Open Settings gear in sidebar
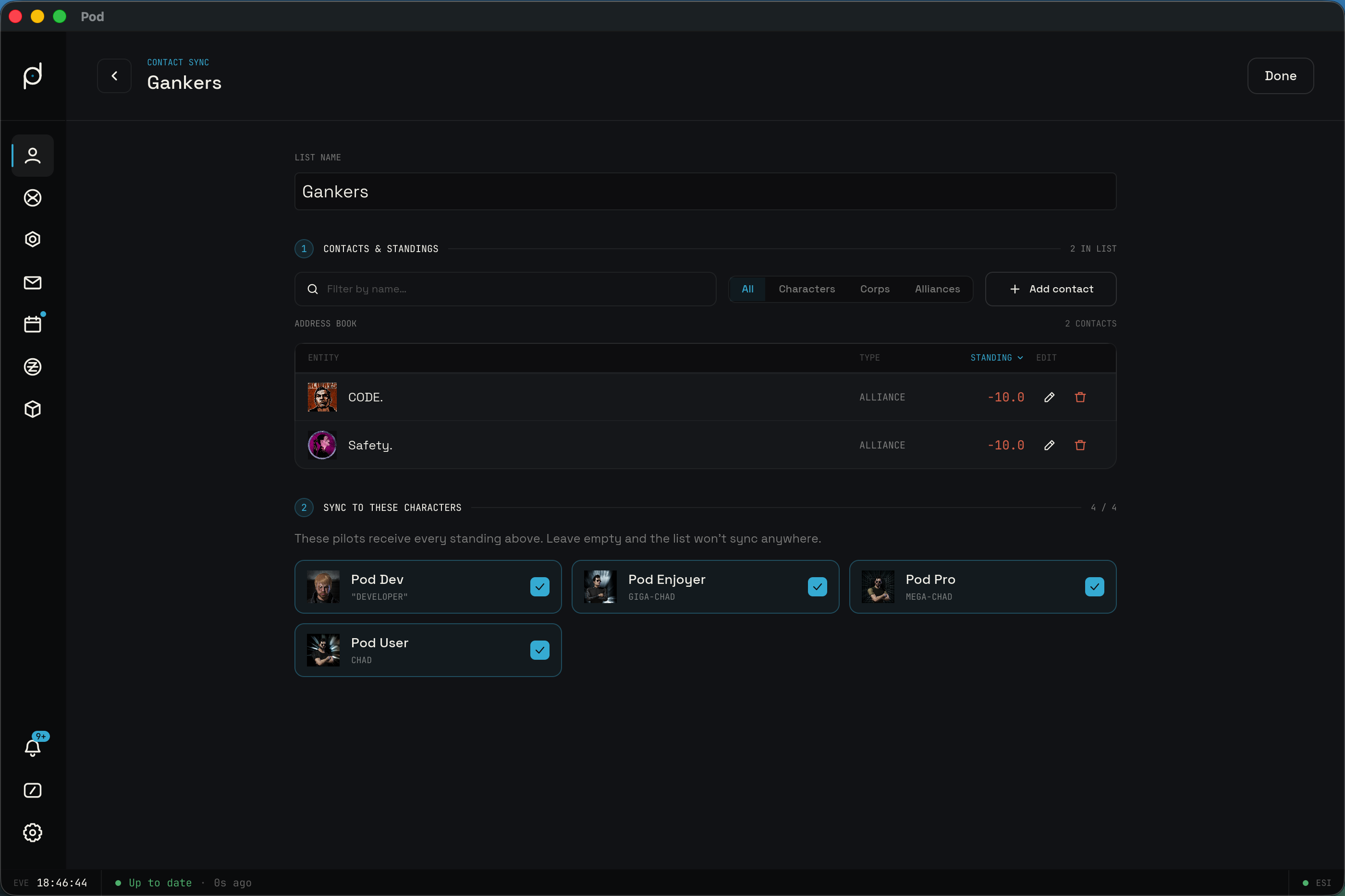 [x=33, y=833]
